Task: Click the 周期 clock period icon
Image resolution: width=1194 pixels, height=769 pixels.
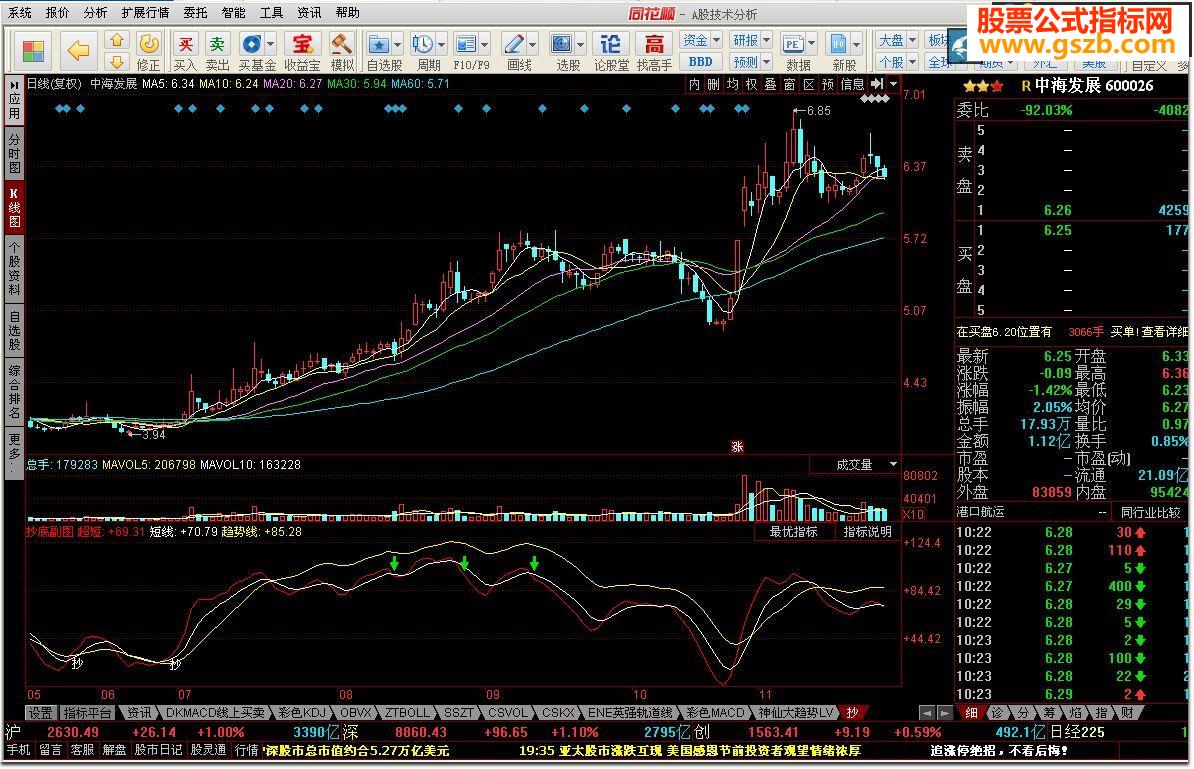Action: (x=423, y=44)
